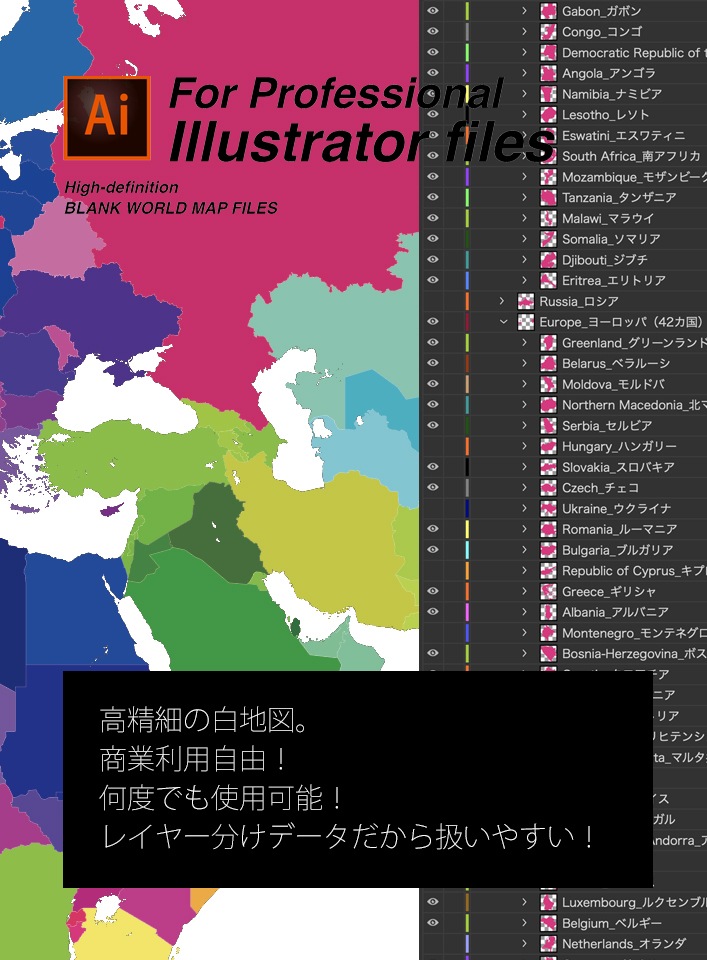Click the Somalia layer thumbnail

coord(548,239)
